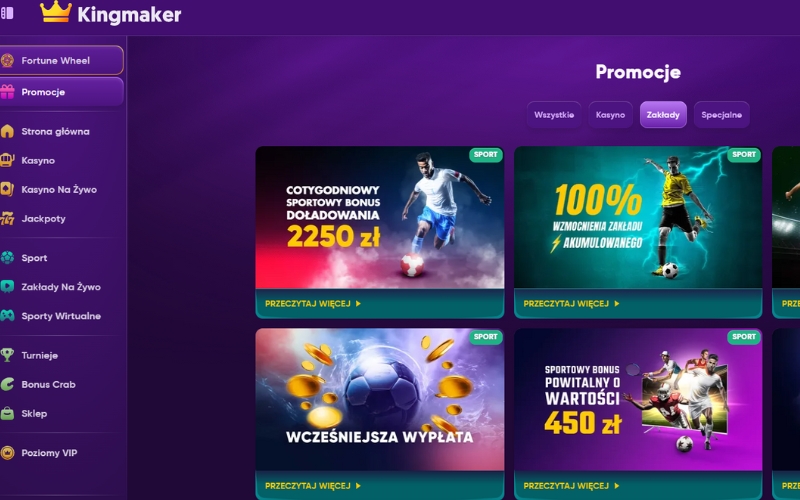The width and height of the screenshot is (800, 500).
Task: Read more about 2250 zł weekly bonus
Action: (313, 304)
